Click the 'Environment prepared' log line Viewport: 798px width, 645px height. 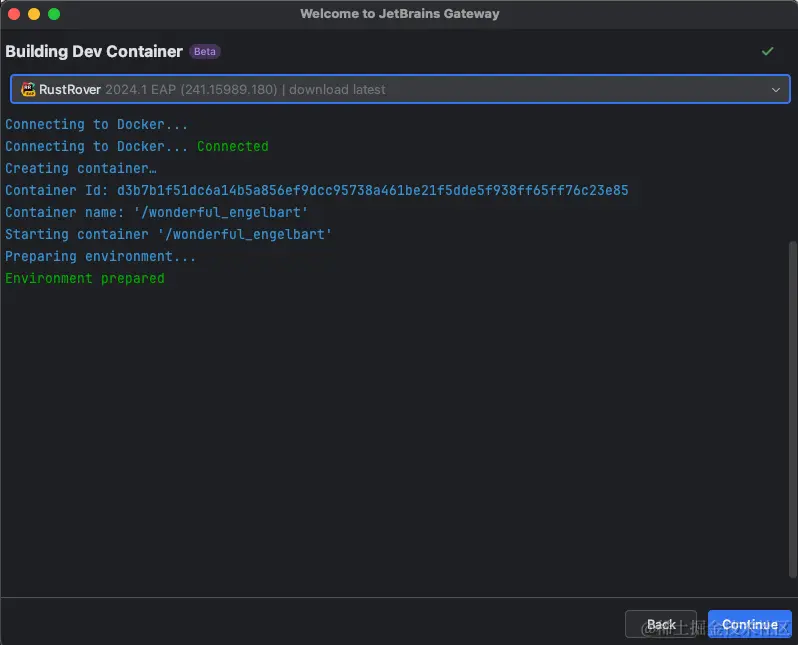[x=85, y=278]
